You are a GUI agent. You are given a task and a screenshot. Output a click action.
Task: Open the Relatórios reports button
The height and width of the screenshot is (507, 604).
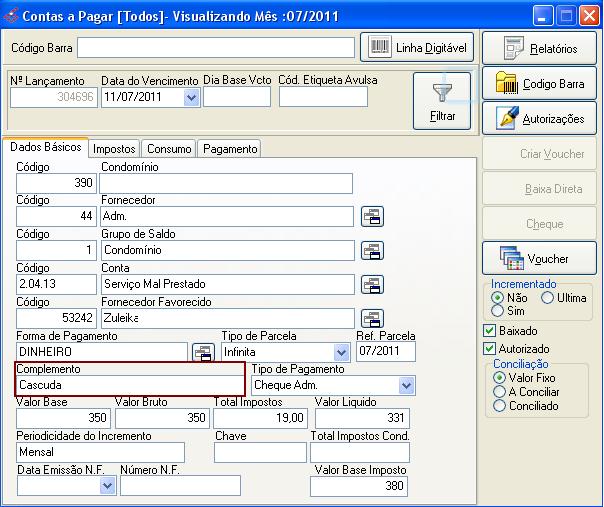(540, 48)
